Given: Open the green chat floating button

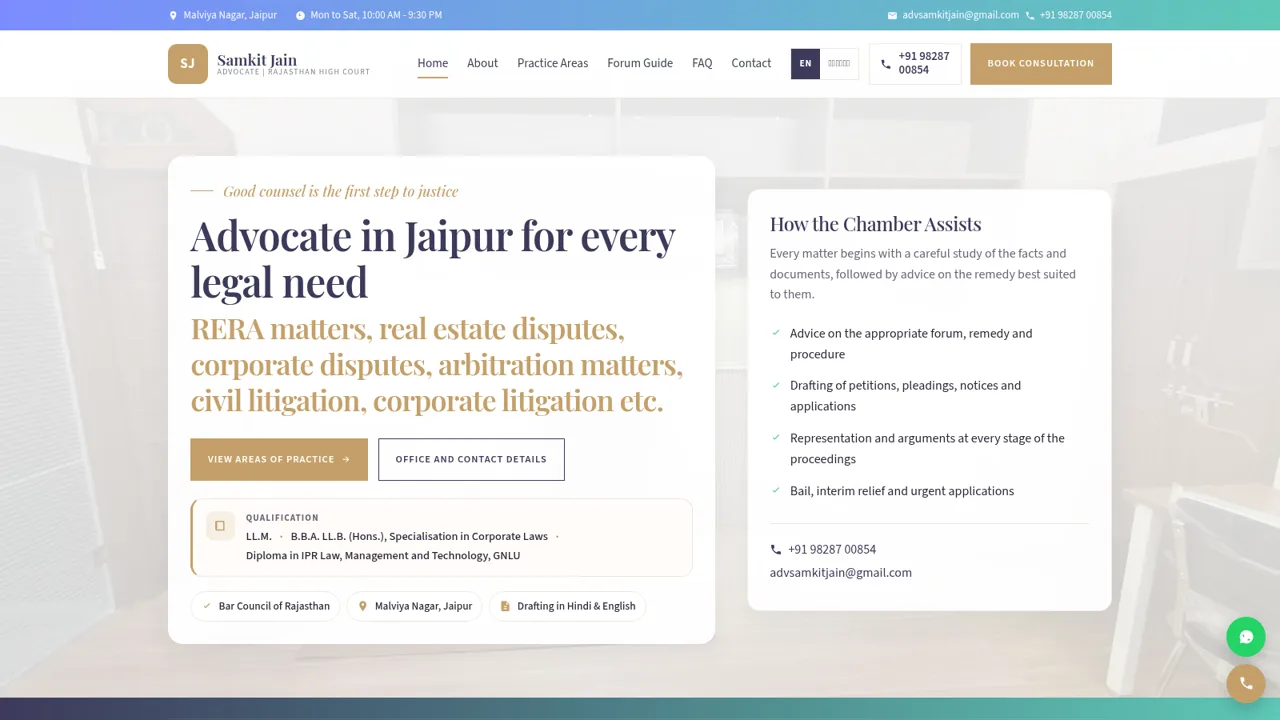Looking at the screenshot, I should 1246,637.
